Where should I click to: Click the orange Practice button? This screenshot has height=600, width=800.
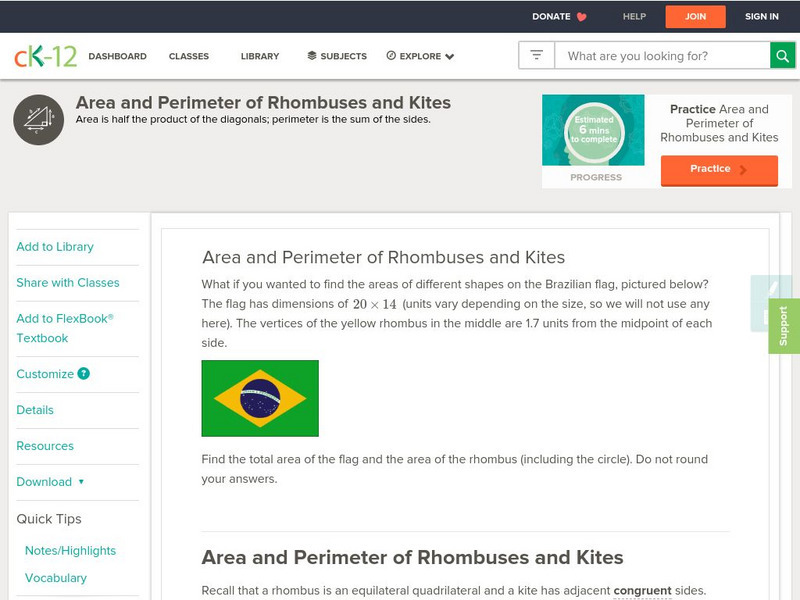[719, 170]
